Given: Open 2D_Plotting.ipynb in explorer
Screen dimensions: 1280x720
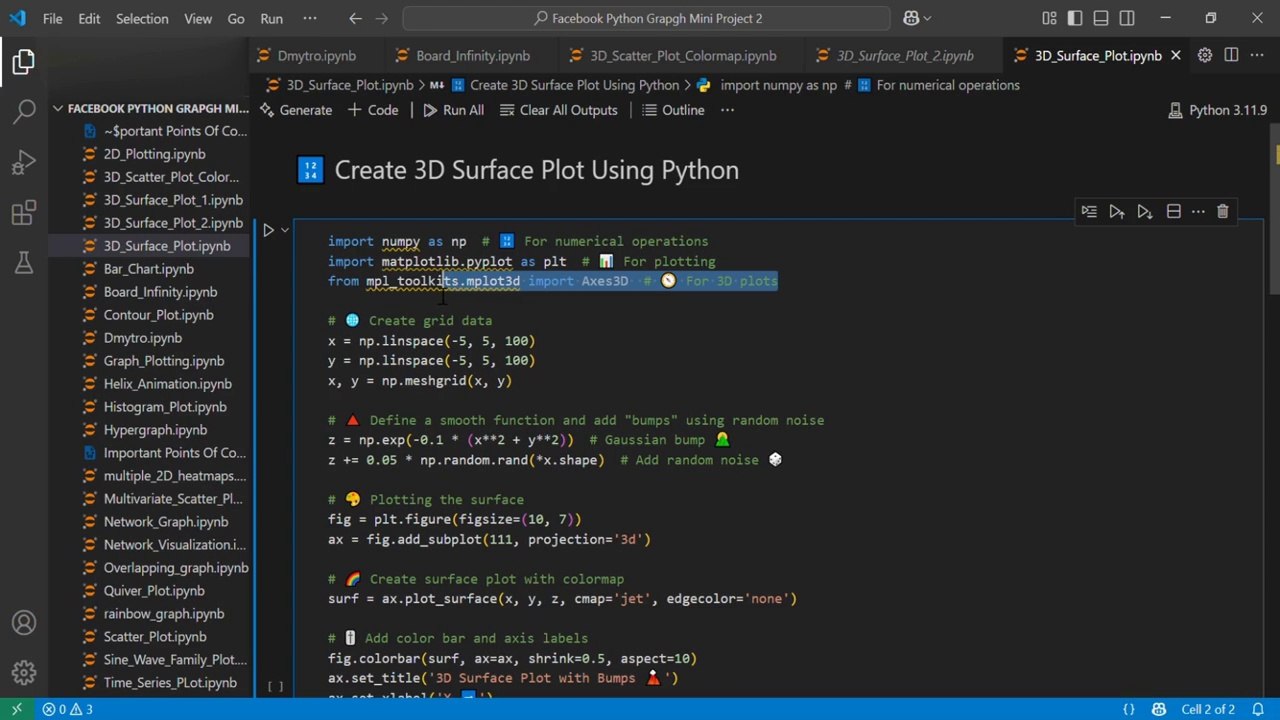Looking at the screenshot, I should (154, 154).
